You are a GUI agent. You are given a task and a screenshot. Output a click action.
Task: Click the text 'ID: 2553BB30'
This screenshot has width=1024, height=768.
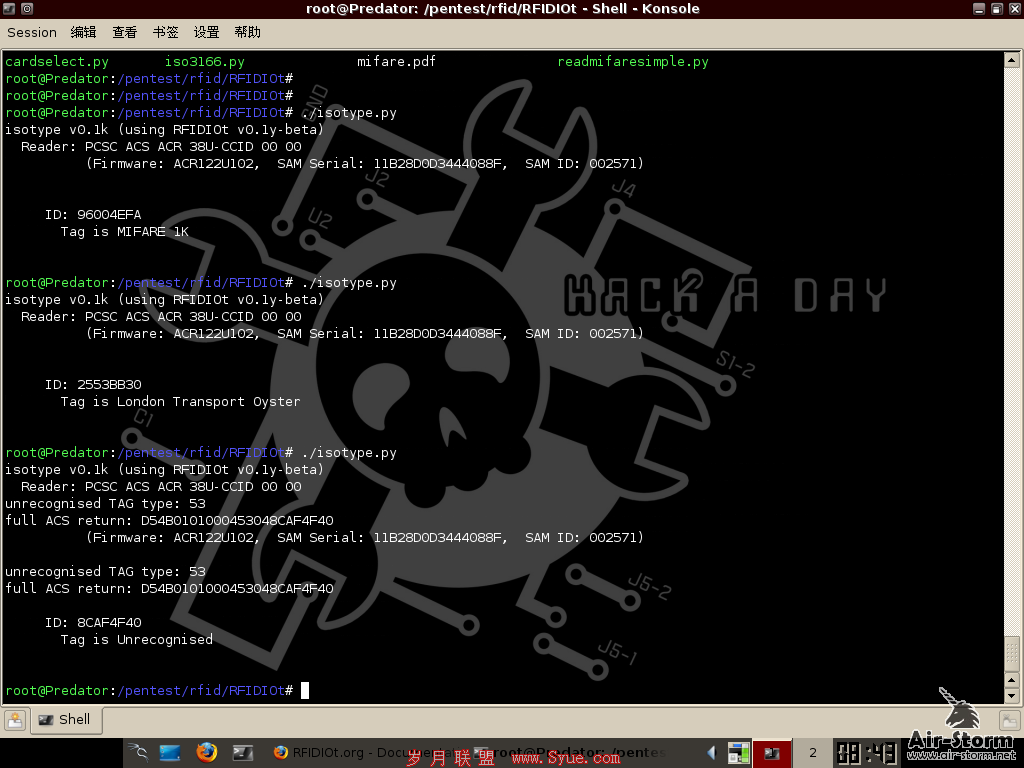point(93,384)
